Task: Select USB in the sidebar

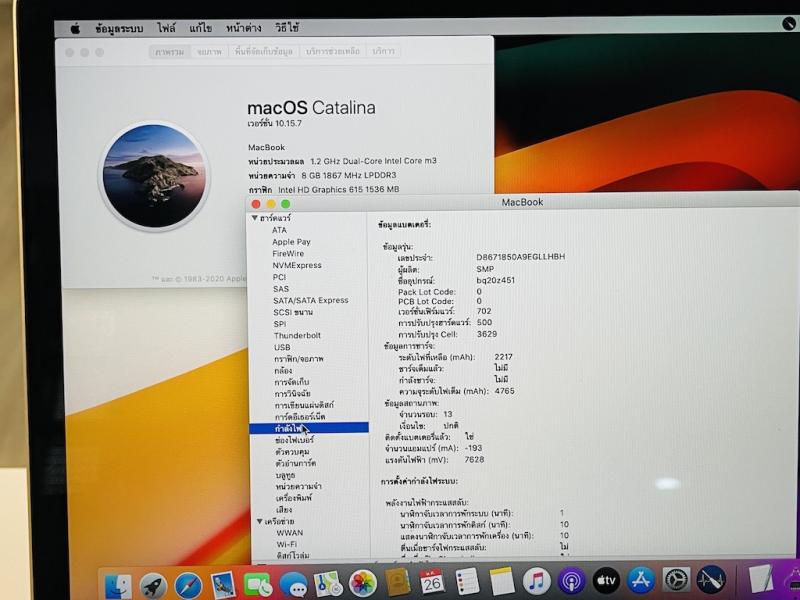Action: (x=282, y=347)
